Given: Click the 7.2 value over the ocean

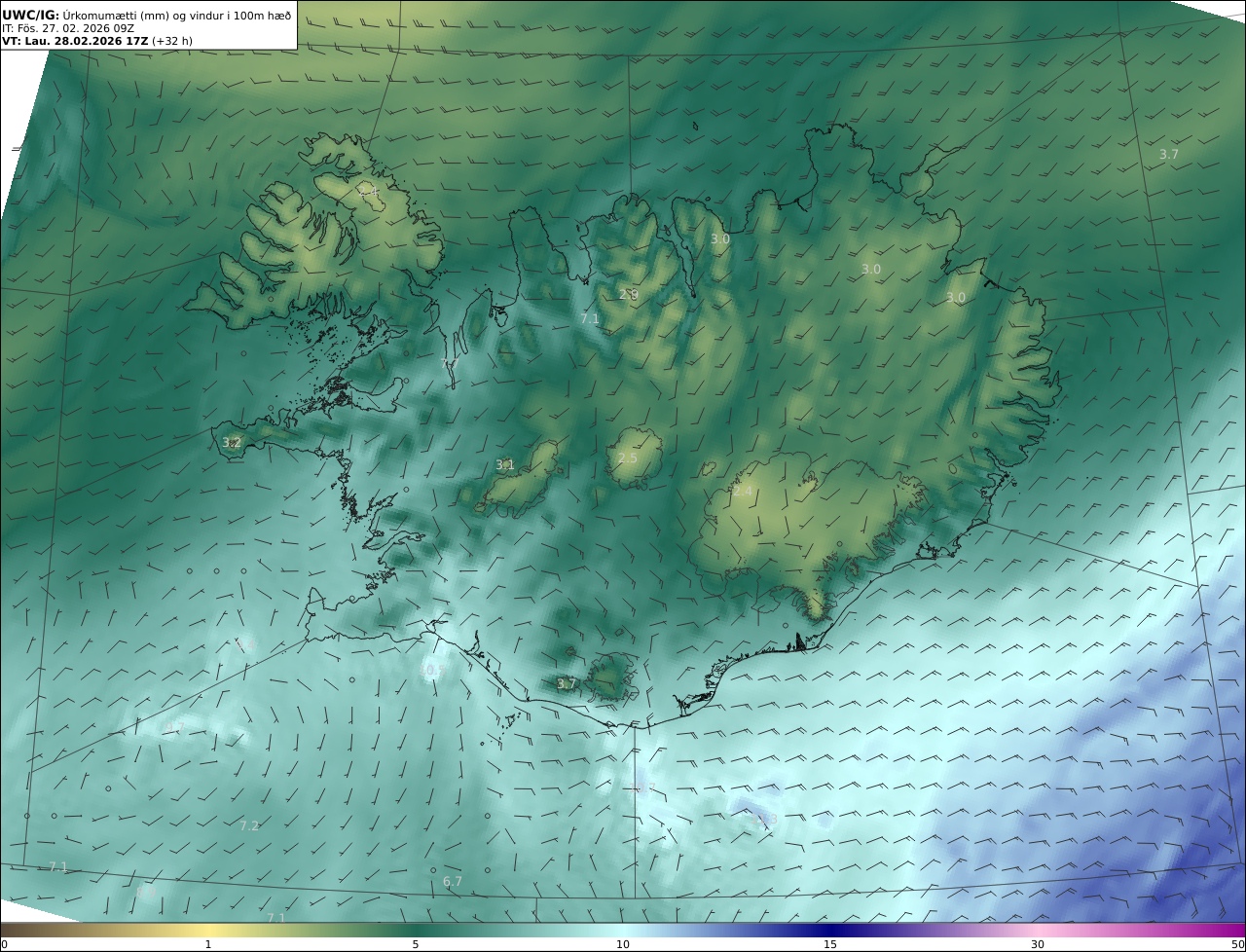Looking at the screenshot, I should (x=249, y=825).
